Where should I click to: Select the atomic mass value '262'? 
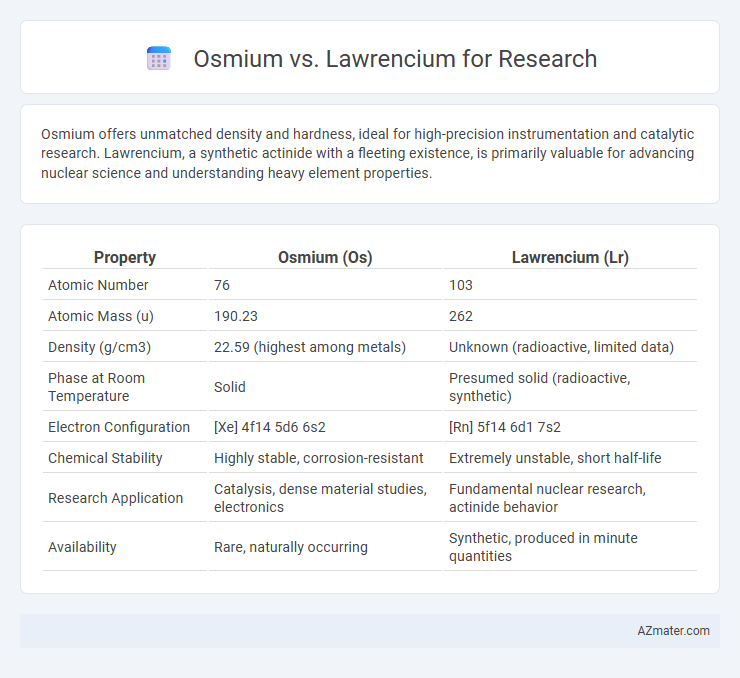click(x=461, y=316)
